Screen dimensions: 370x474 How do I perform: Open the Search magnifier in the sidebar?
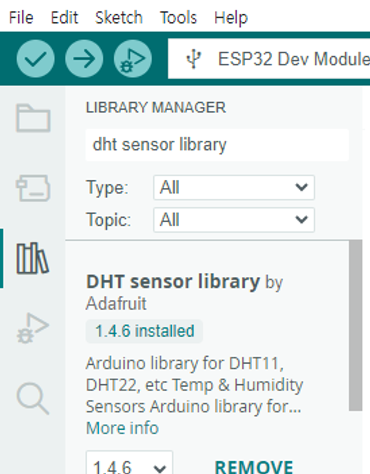point(33,398)
